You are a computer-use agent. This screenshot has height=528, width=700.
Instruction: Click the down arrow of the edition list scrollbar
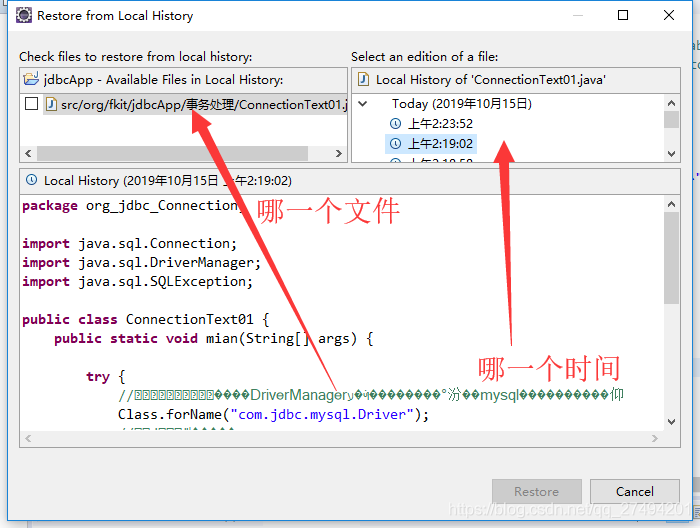pyautogui.click(x=671, y=154)
